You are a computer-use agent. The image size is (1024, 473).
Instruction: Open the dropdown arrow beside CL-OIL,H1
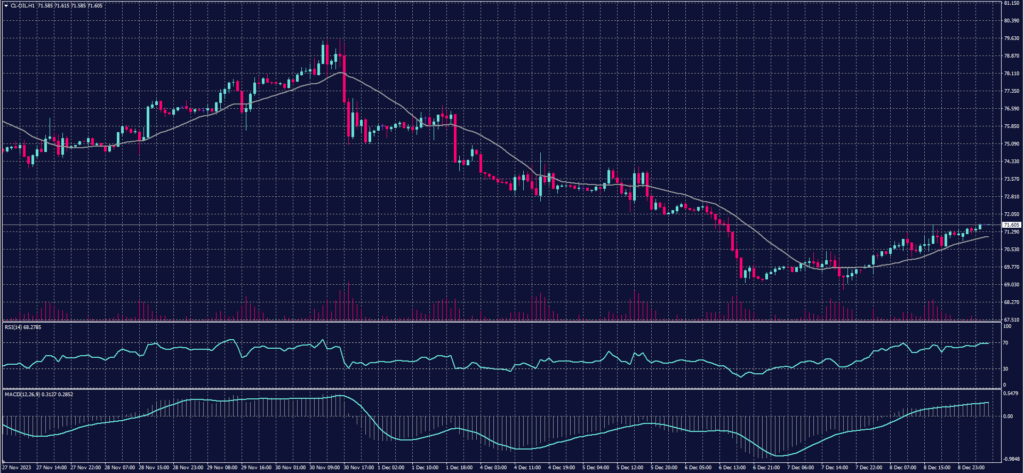4,6
